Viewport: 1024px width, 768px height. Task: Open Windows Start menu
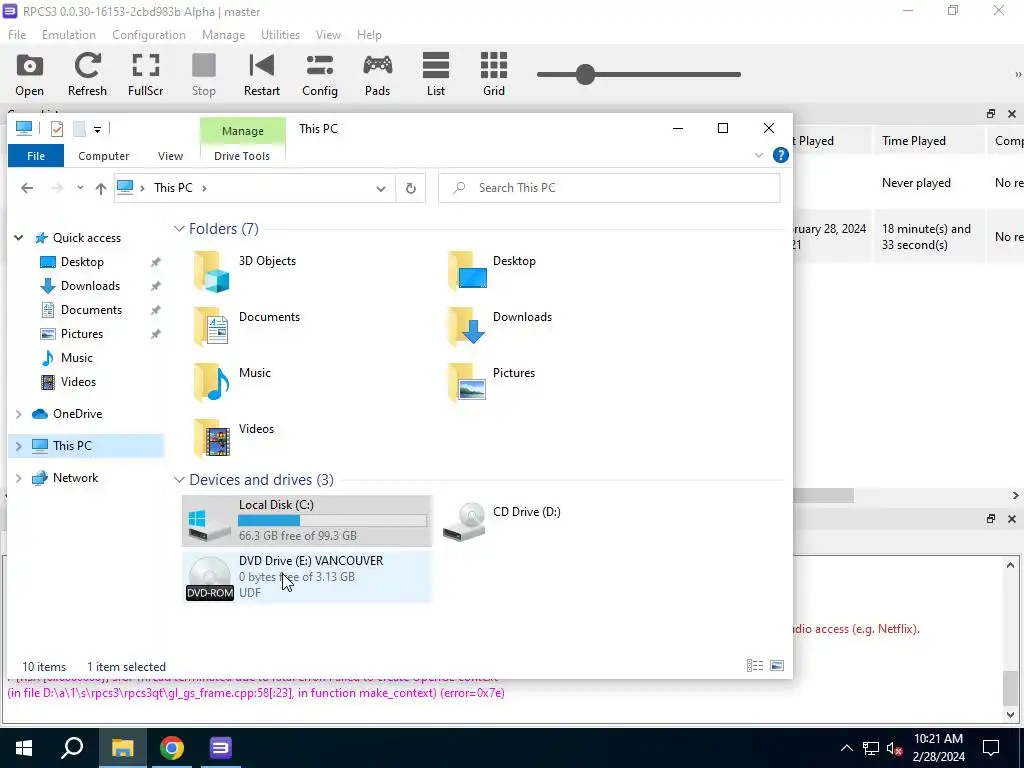click(x=24, y=748)
